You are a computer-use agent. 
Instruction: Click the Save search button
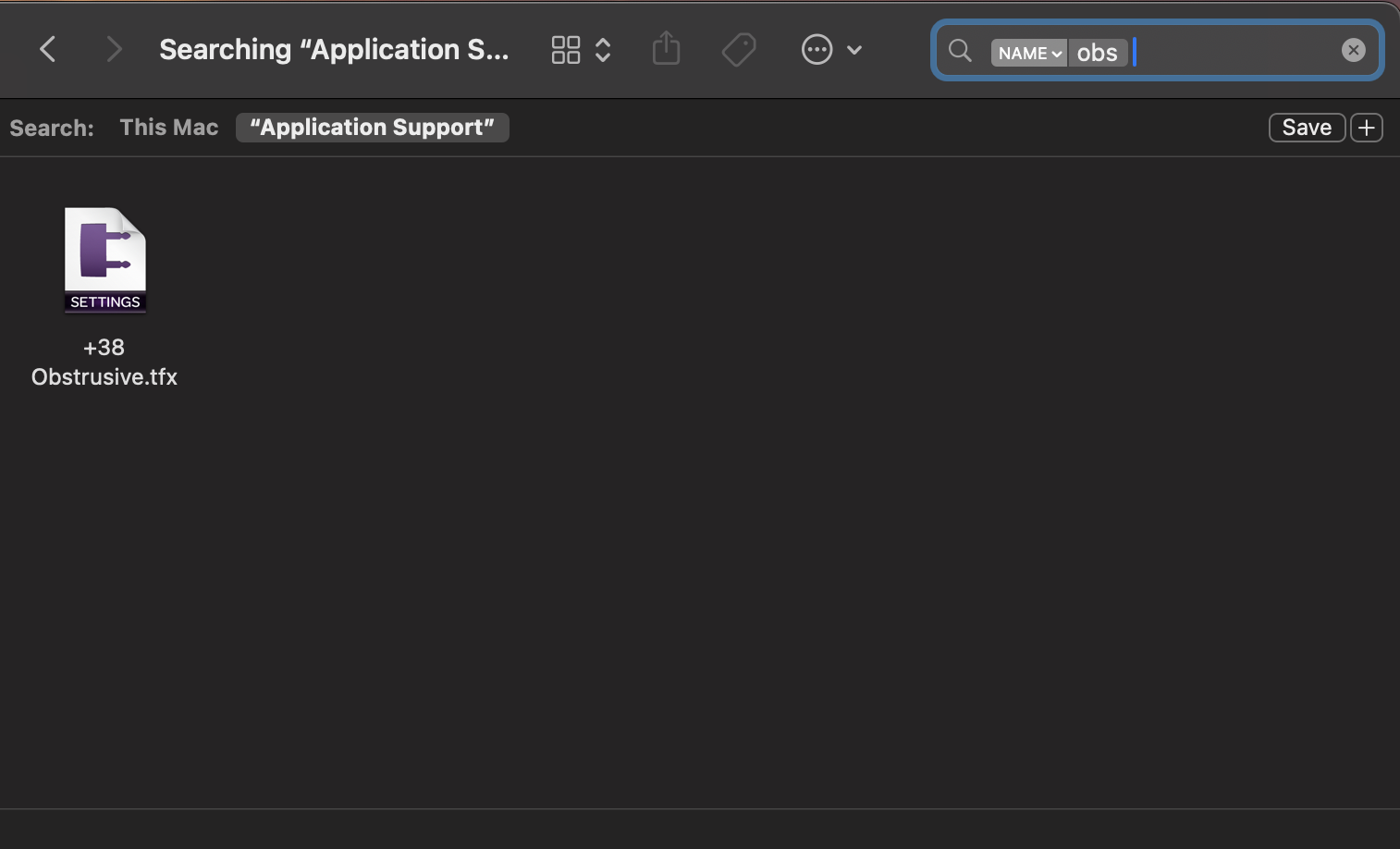[x=1306, y=128]
